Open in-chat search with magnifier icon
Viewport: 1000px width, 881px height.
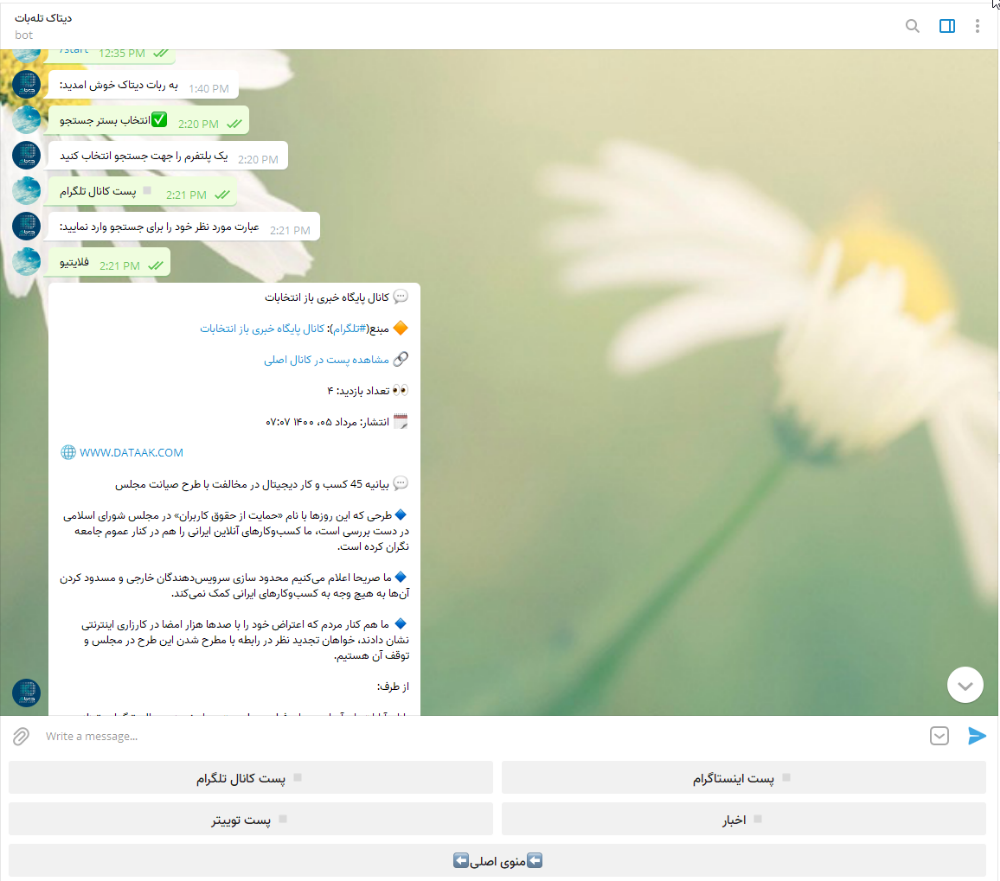tap(912, 26)
